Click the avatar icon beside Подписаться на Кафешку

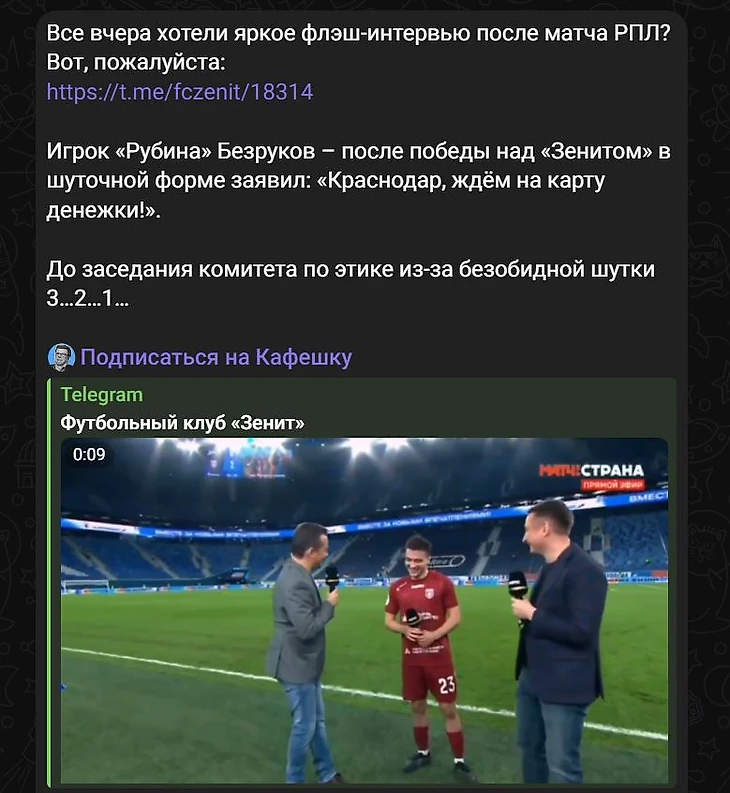(x=62, y=357)
